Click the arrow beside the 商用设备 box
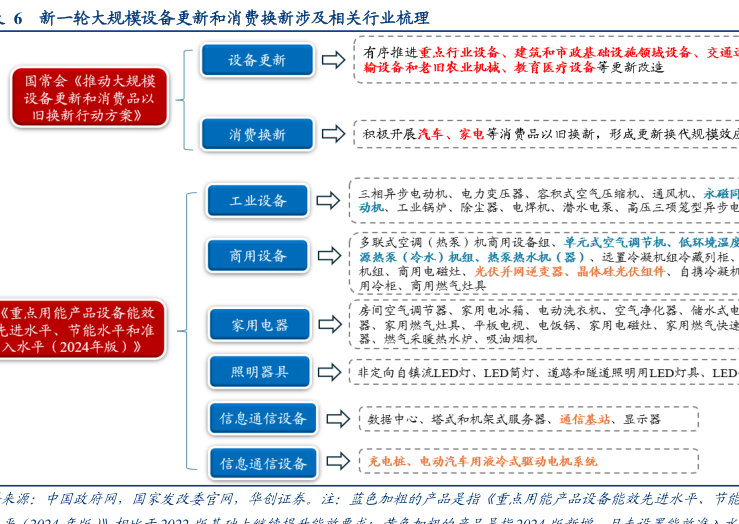The height and width of the screenshot is (524, 739). click(x=328, y=256)
